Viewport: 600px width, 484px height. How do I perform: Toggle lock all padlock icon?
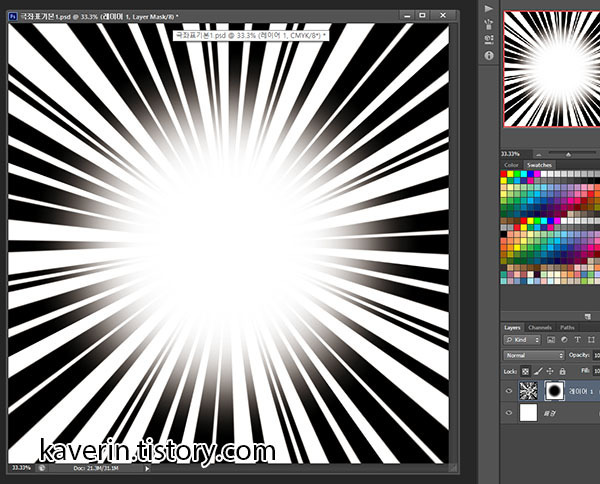pyautogui.click(x=562, y=371)
